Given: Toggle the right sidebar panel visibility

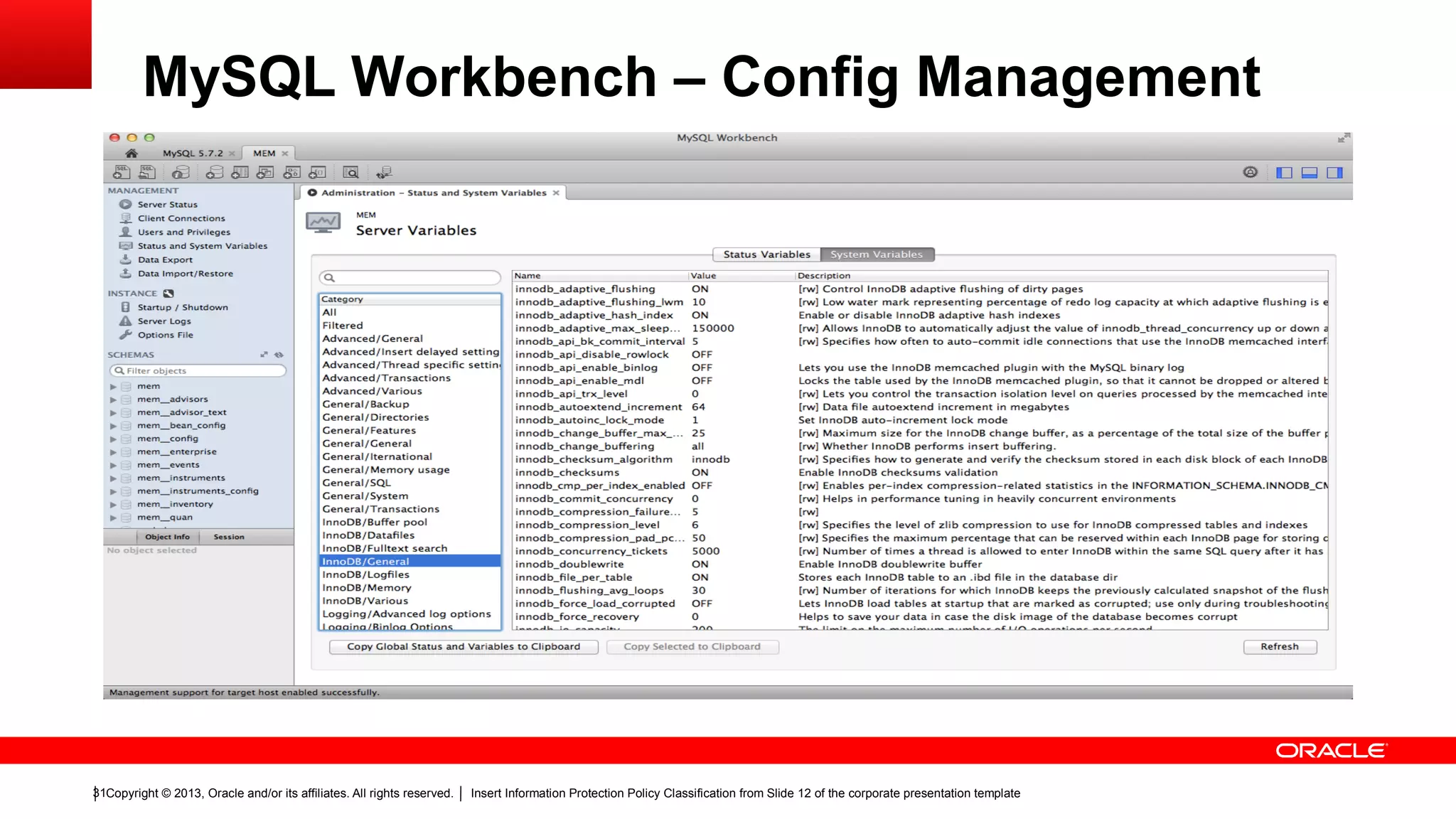Looking at the screenshot, I should [x=1334, y=172].
